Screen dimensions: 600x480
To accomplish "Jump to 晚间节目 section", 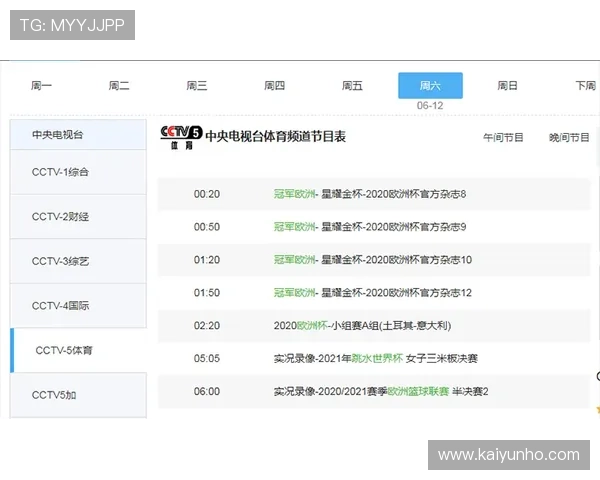I will (569, 137).
